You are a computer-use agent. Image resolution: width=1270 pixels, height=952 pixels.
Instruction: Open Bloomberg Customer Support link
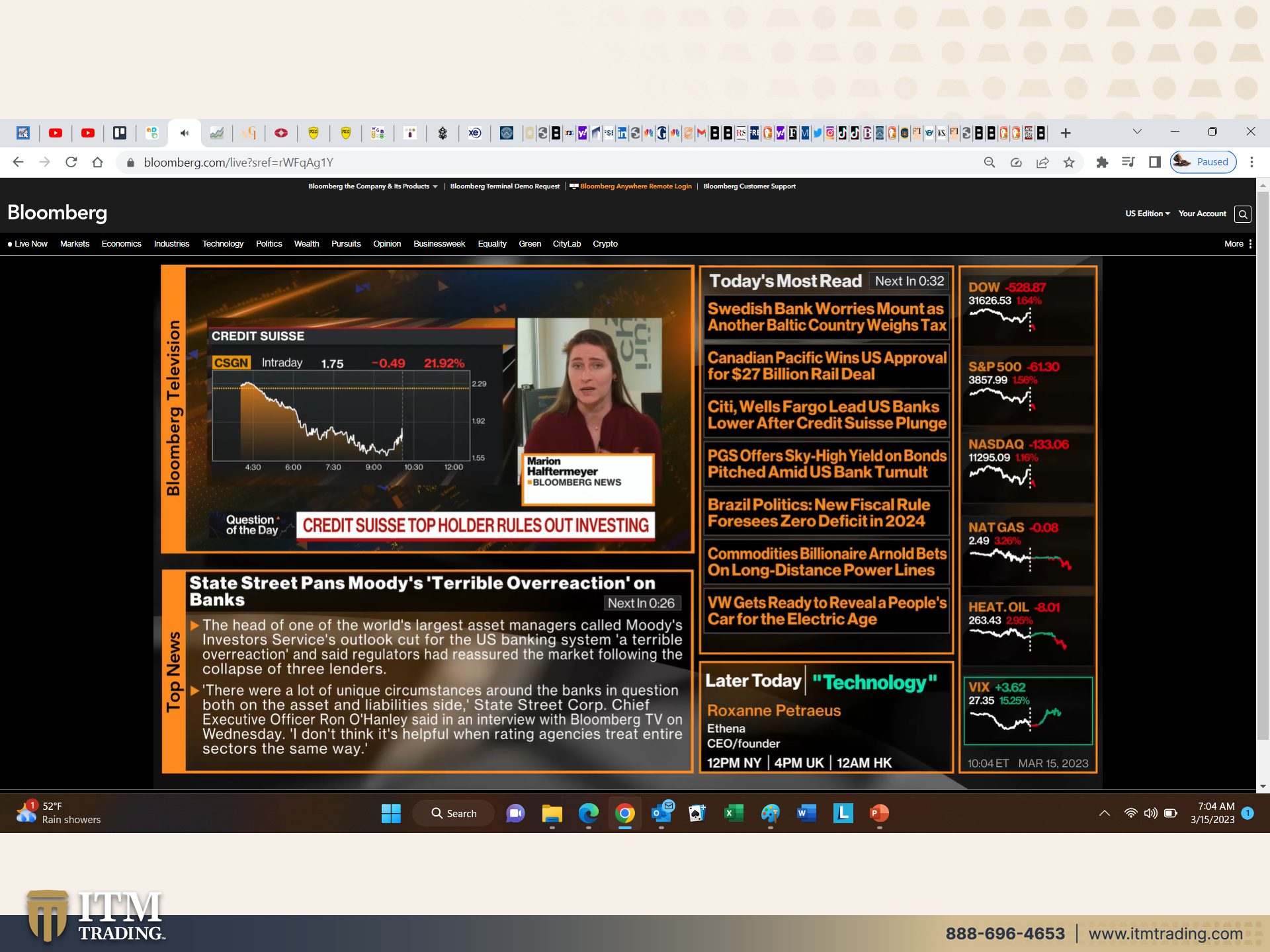point(749,186)
